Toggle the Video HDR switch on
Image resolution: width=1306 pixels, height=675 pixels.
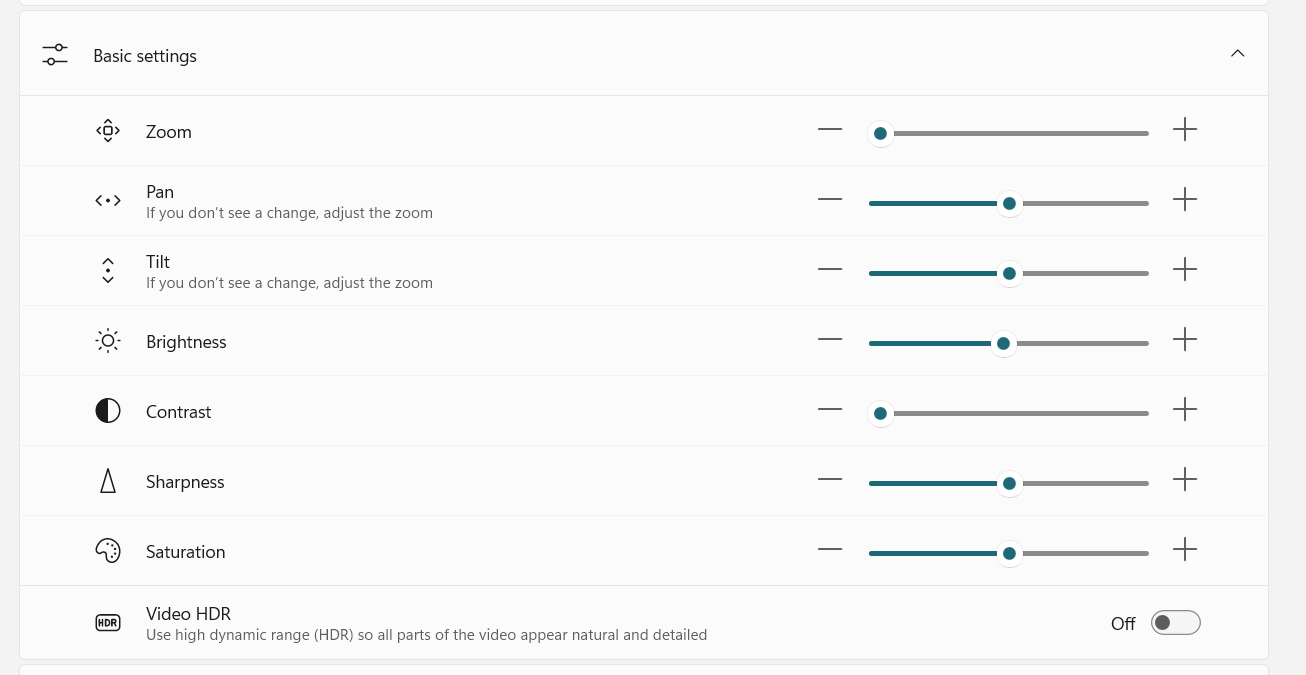1176,623
